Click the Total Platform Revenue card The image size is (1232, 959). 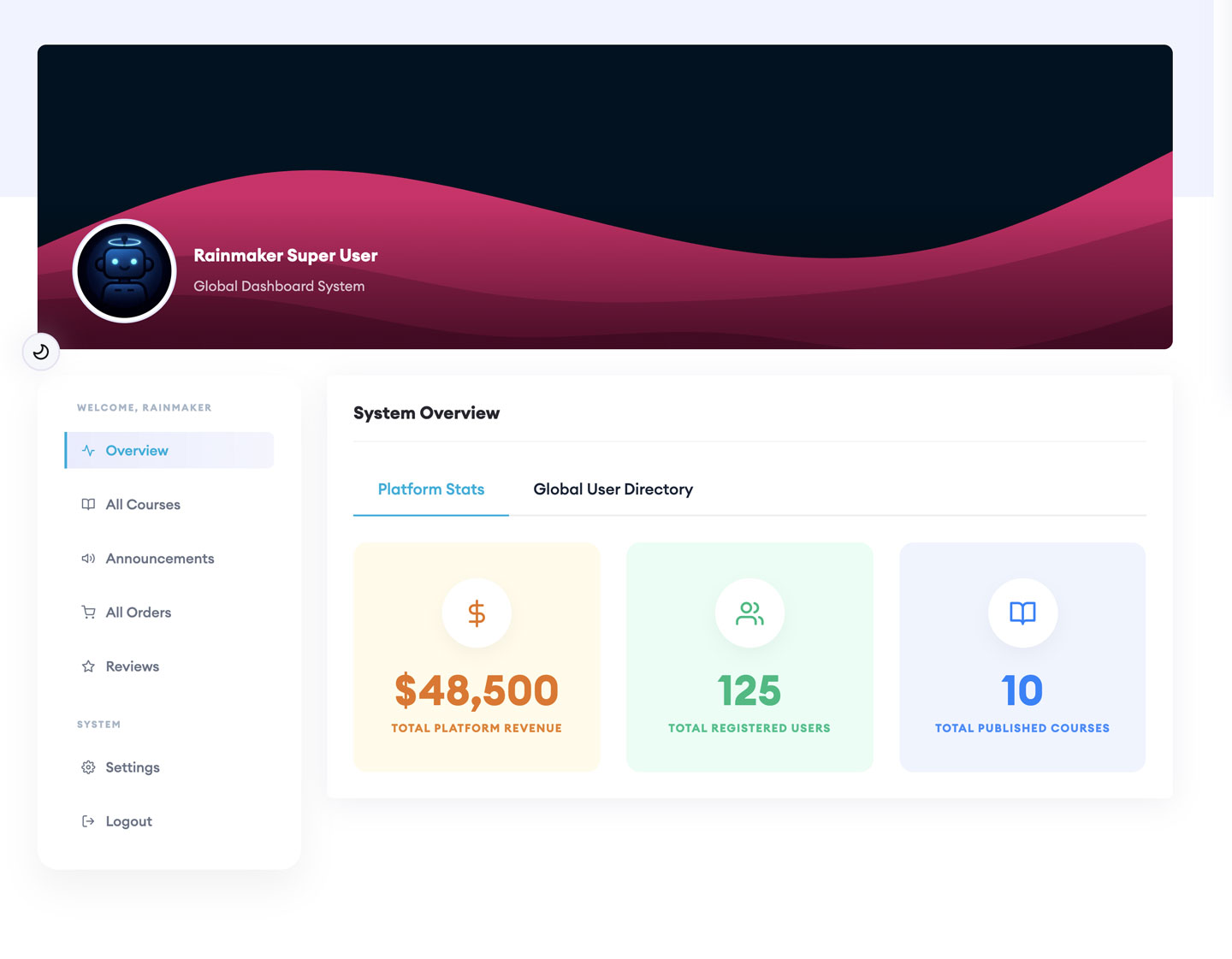[477, 657]
